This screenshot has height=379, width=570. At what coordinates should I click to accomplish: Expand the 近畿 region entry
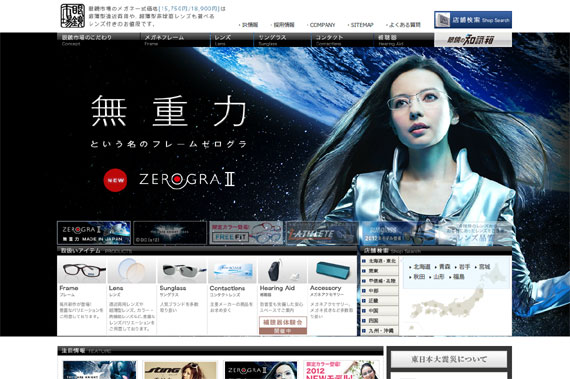[380, 301]
